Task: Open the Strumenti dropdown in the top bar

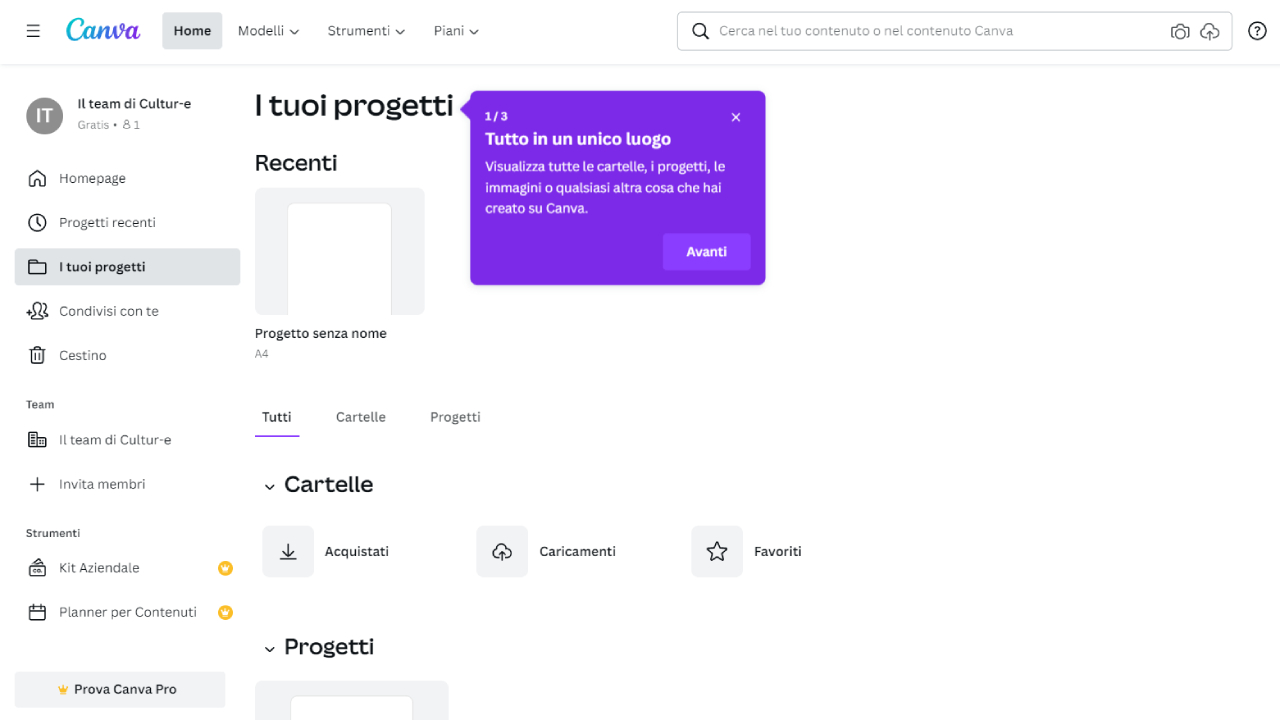Action: [x=365, y=31]
